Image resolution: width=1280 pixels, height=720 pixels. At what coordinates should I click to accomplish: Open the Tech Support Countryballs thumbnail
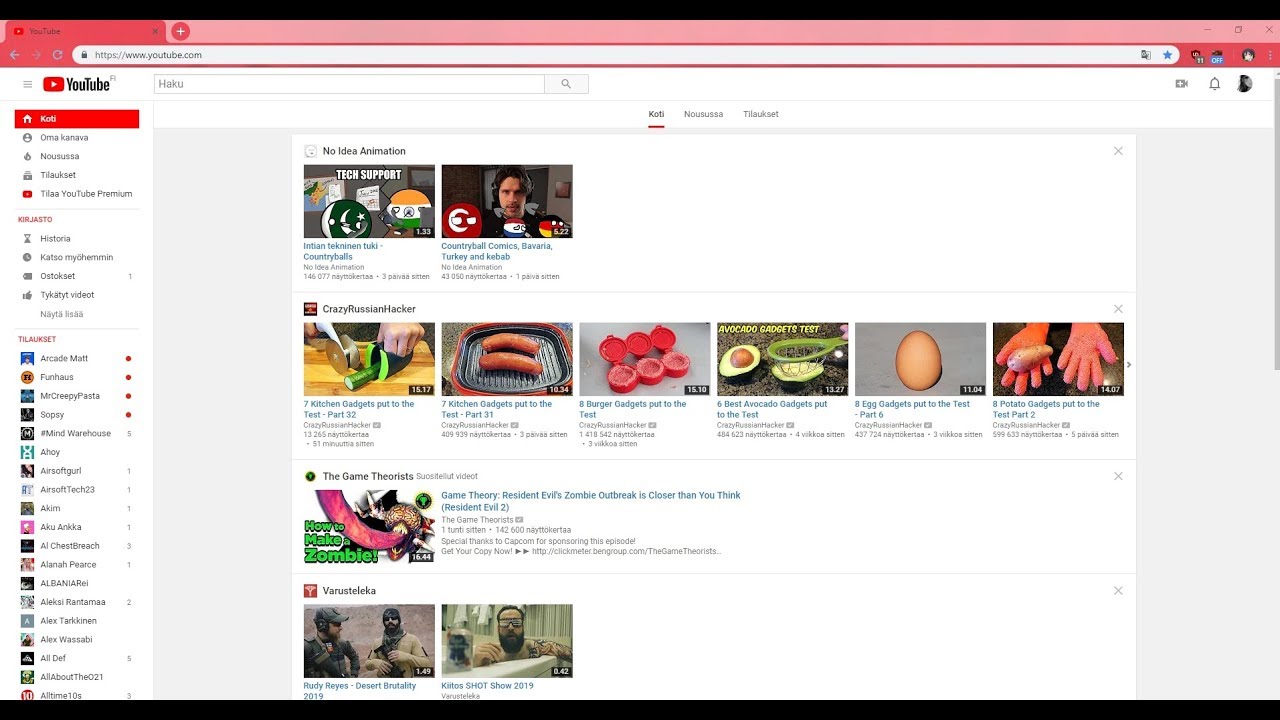[x=369, y=201]
